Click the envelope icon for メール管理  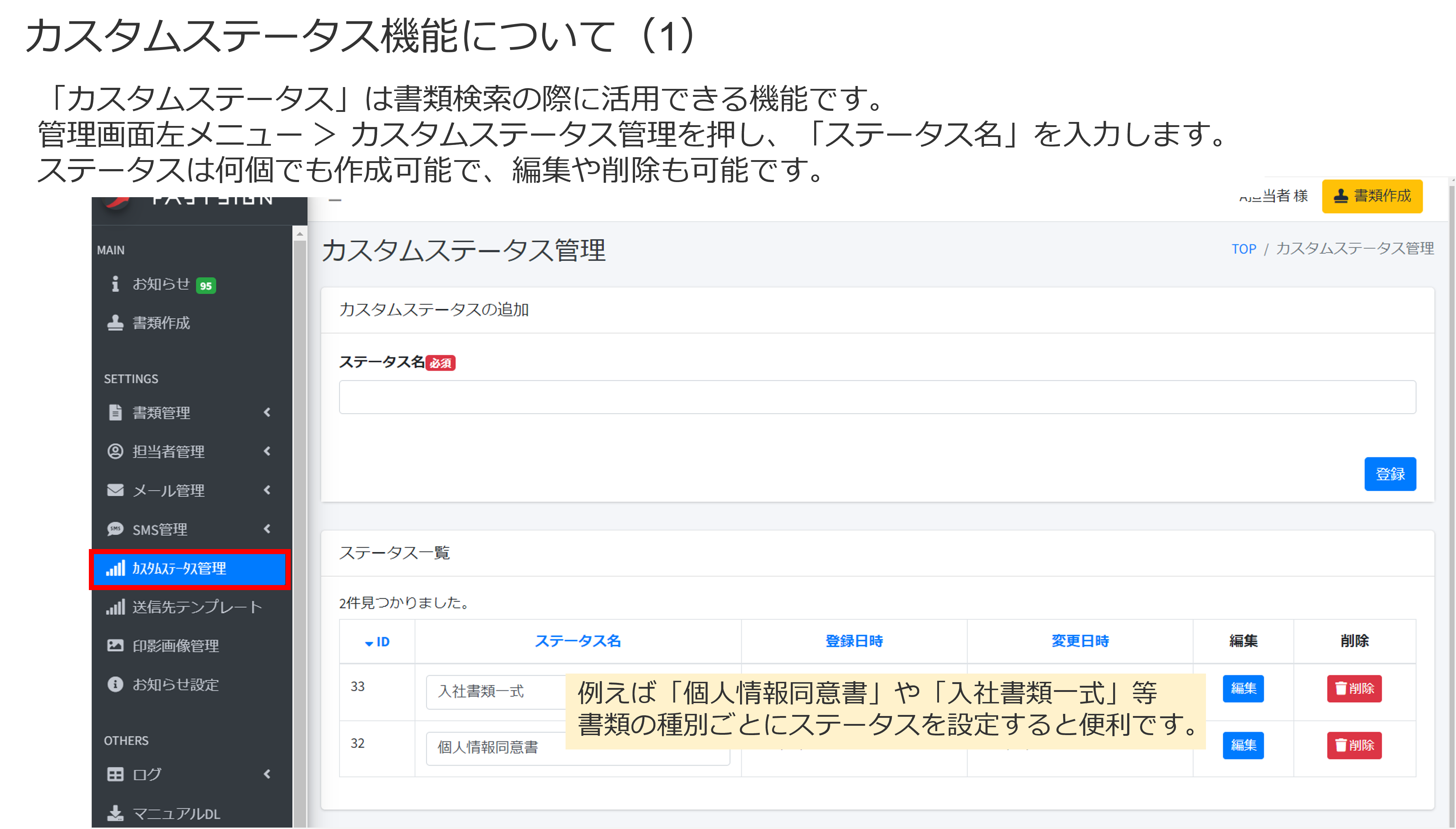coord(115,490)
